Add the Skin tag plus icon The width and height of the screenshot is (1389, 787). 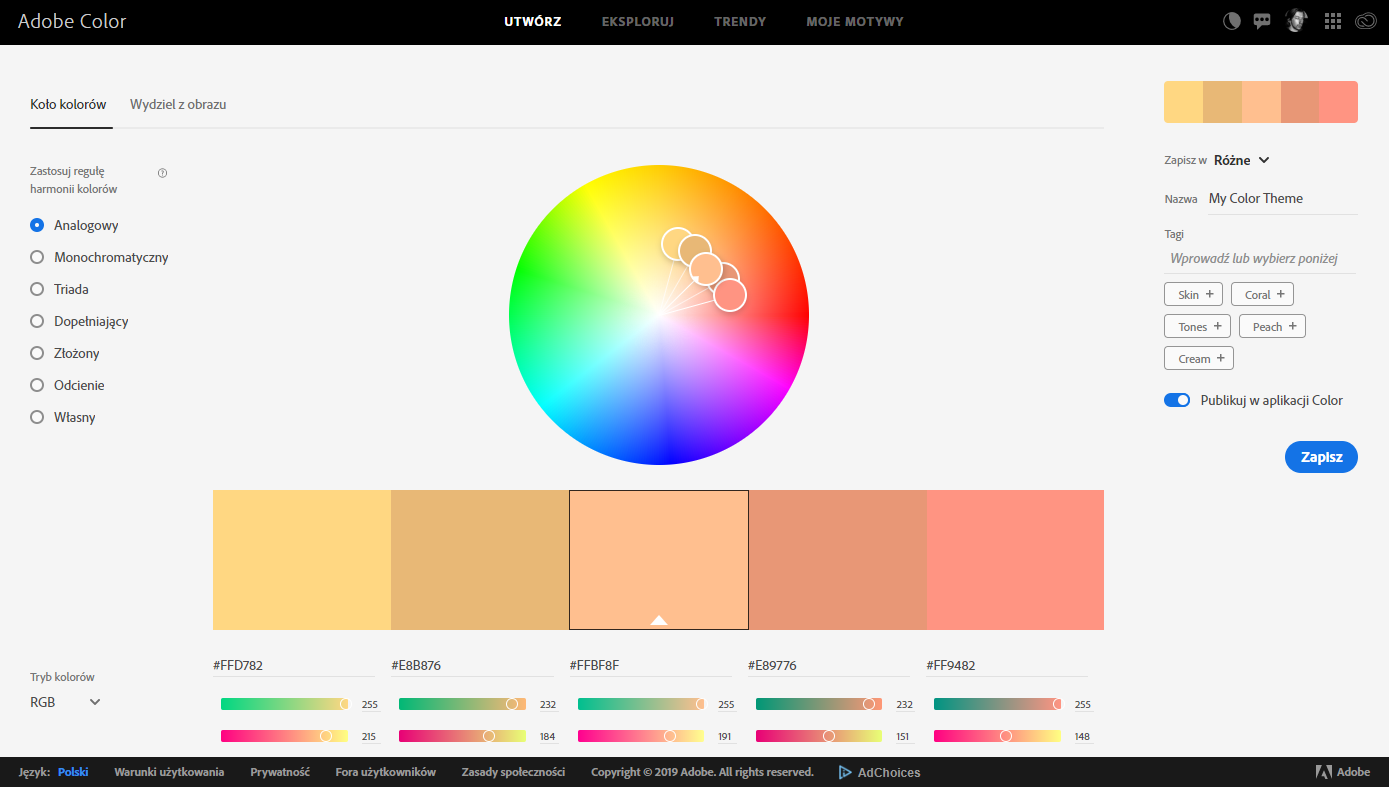point(1209,294)
